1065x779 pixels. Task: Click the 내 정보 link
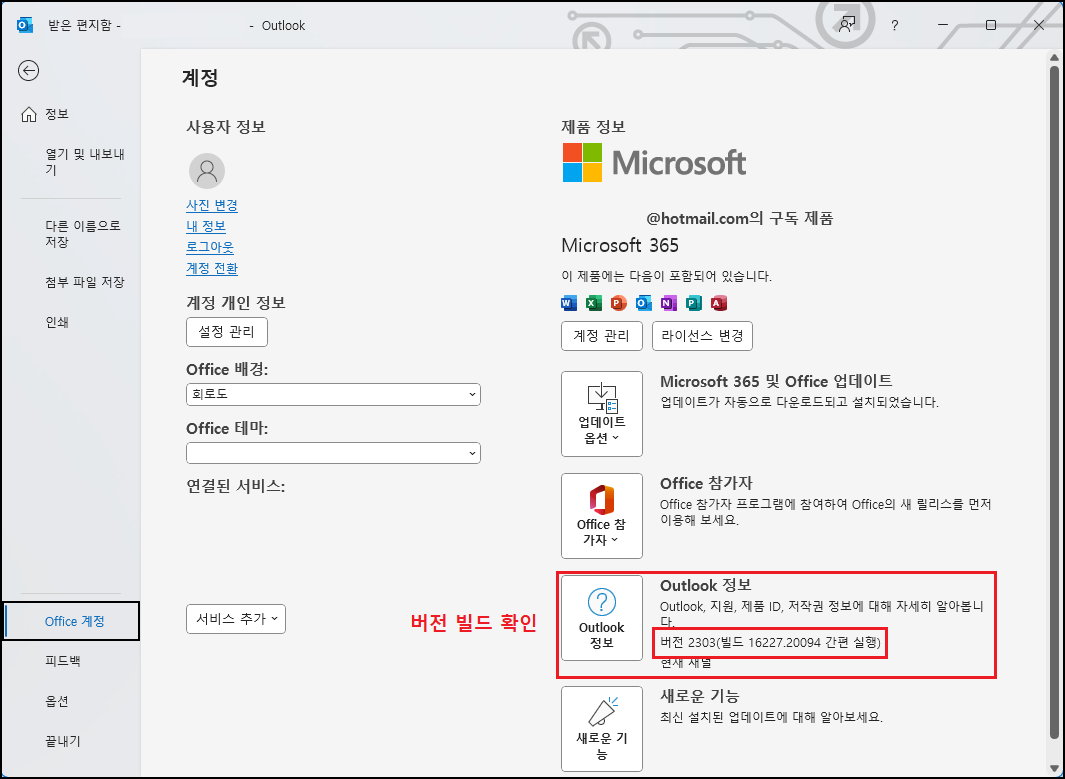206,226
